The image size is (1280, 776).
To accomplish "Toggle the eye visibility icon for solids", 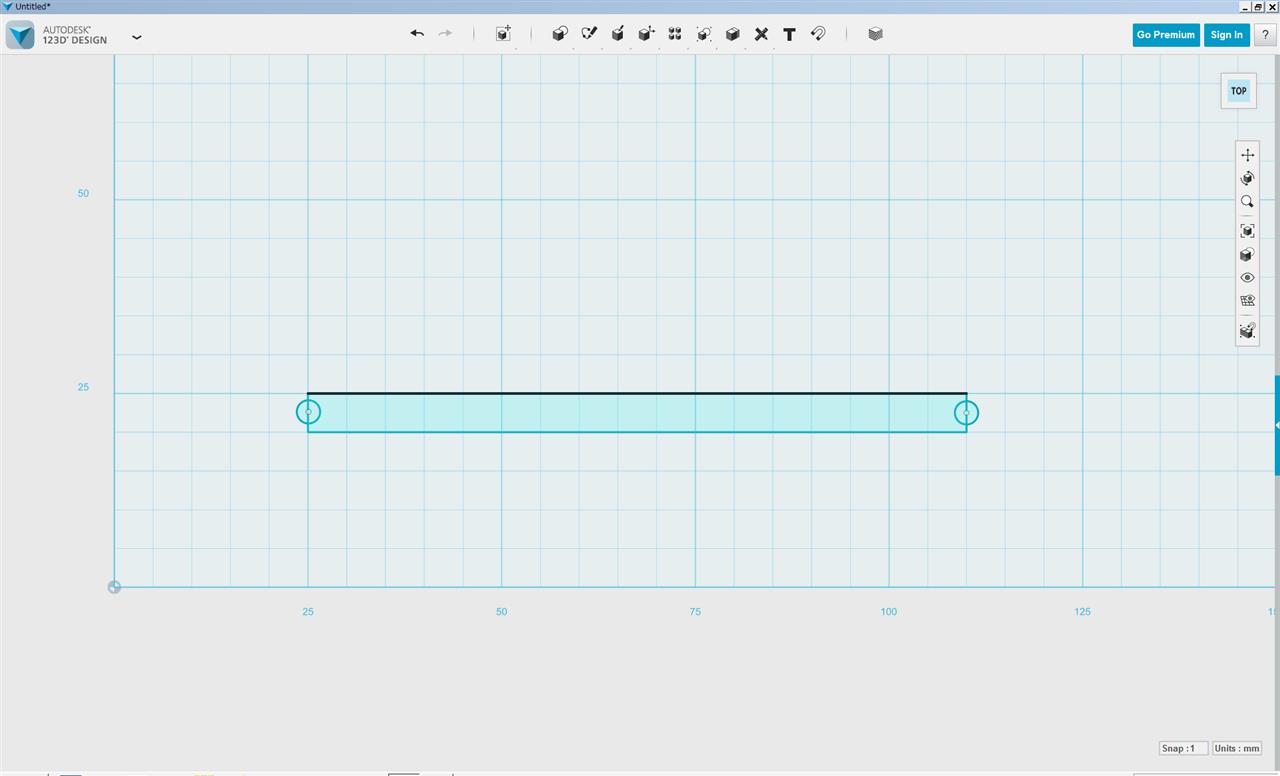I will (1247, 278).
